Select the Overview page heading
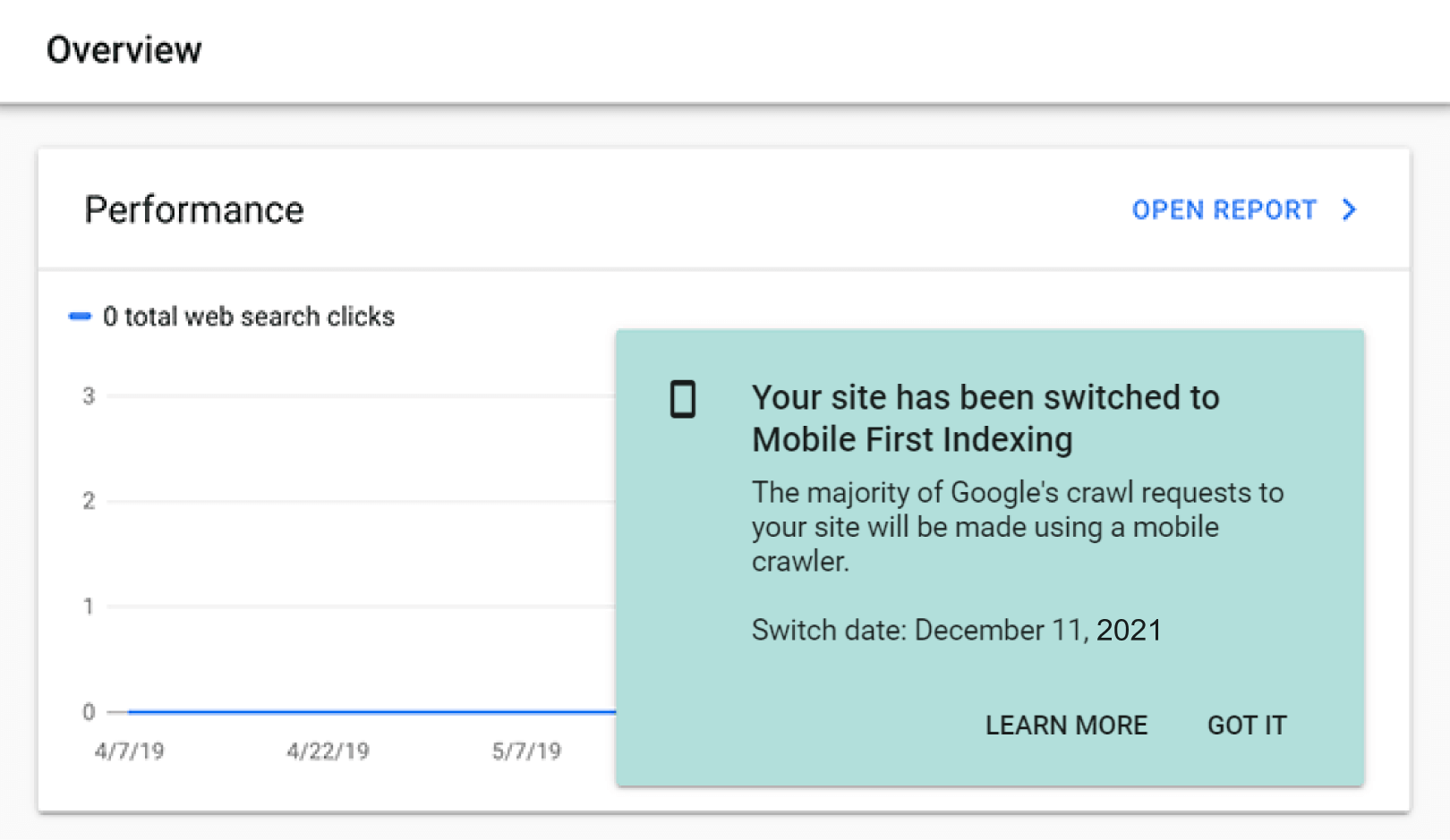The image size is (1450, 840). pos(124,50)
